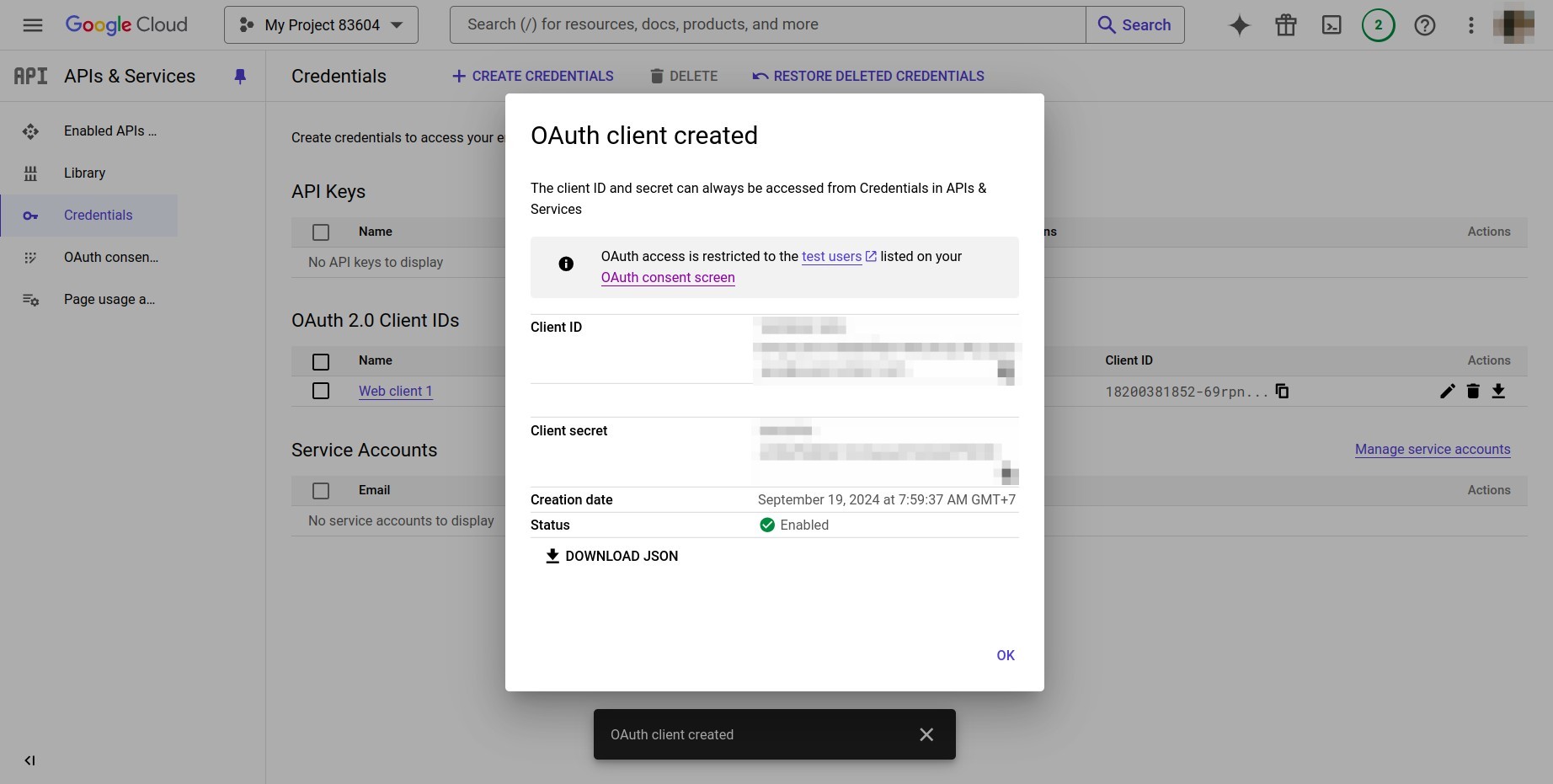
Task: Collapse the left sidebar
Action: [29, 760]
